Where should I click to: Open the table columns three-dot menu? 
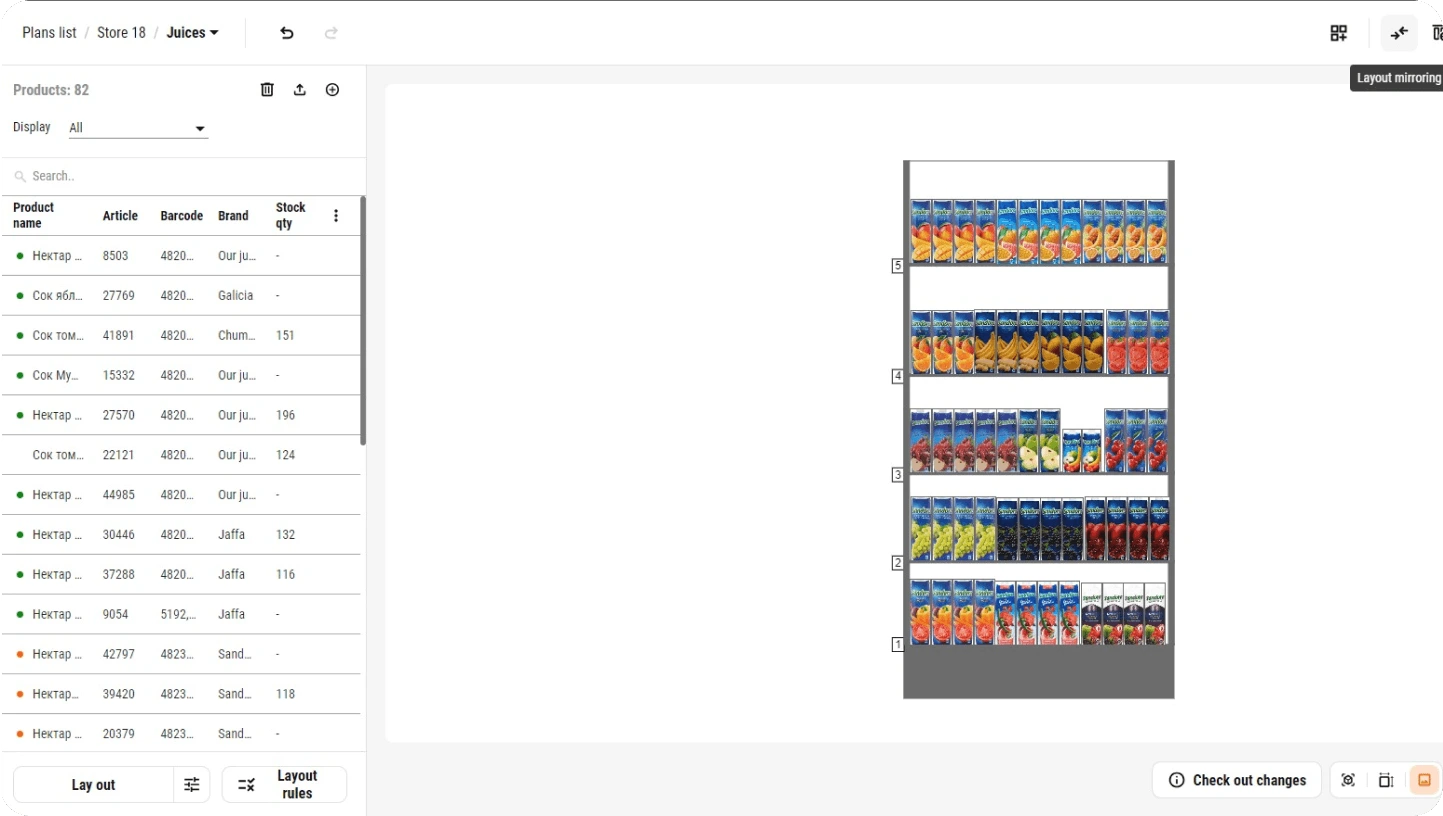click(x=336, y=216)
